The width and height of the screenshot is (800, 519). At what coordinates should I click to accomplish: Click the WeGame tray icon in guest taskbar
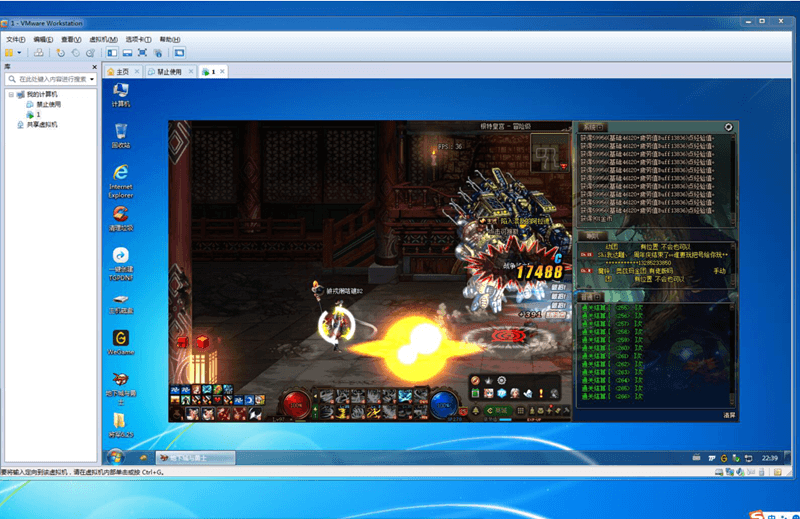tap(723, 458)
